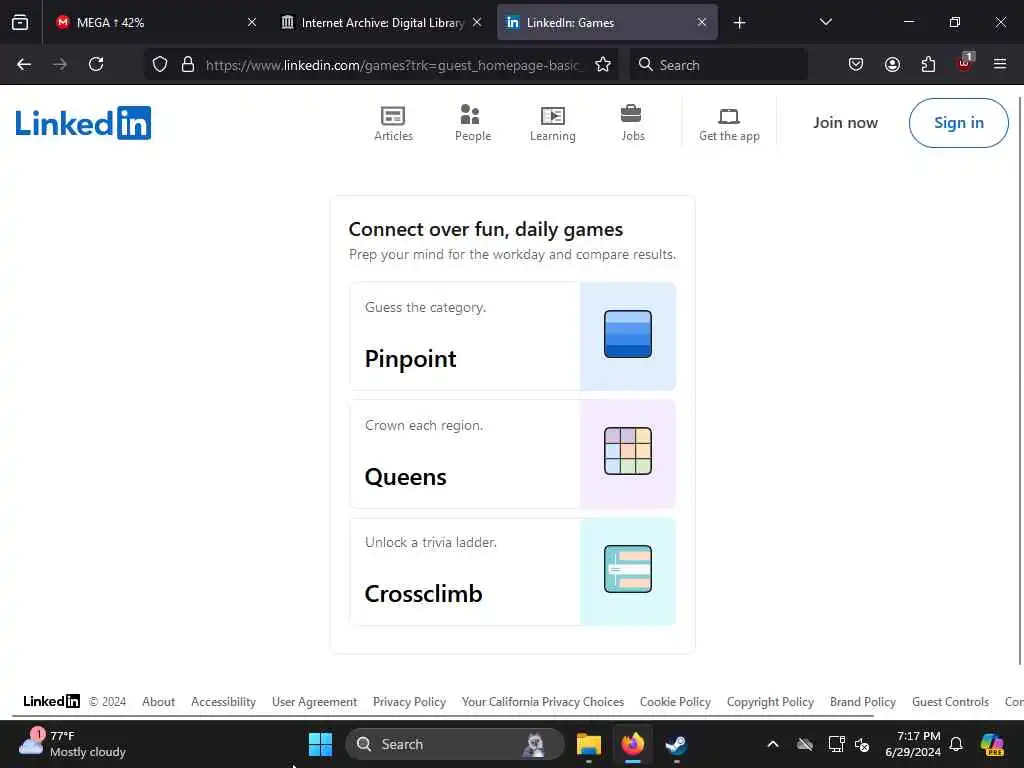Viewport: 1024px width, 768px height.
Task: Open the extensions puzzle piece icon
Action: (928, 65)
